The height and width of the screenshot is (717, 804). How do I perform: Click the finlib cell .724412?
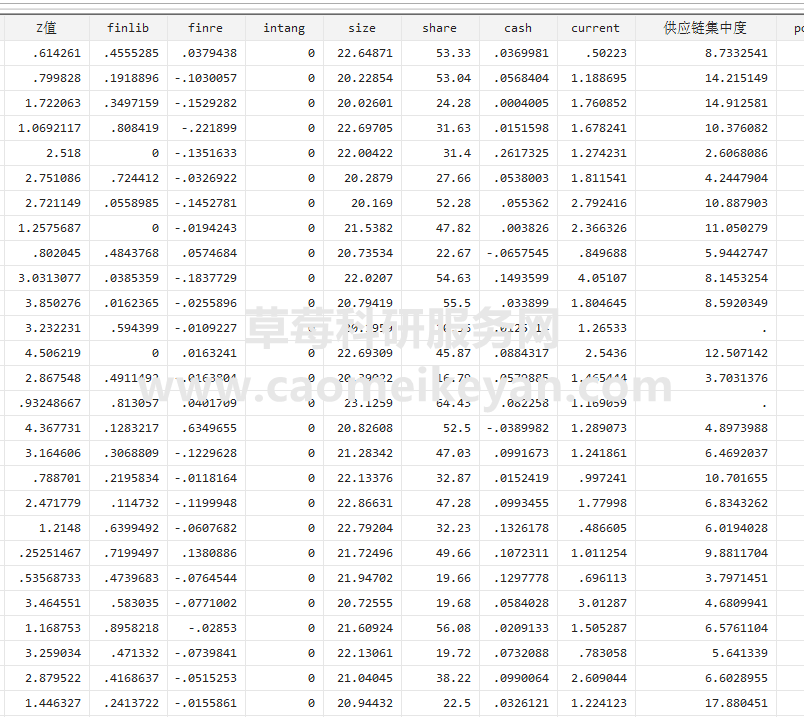(128, 178)
